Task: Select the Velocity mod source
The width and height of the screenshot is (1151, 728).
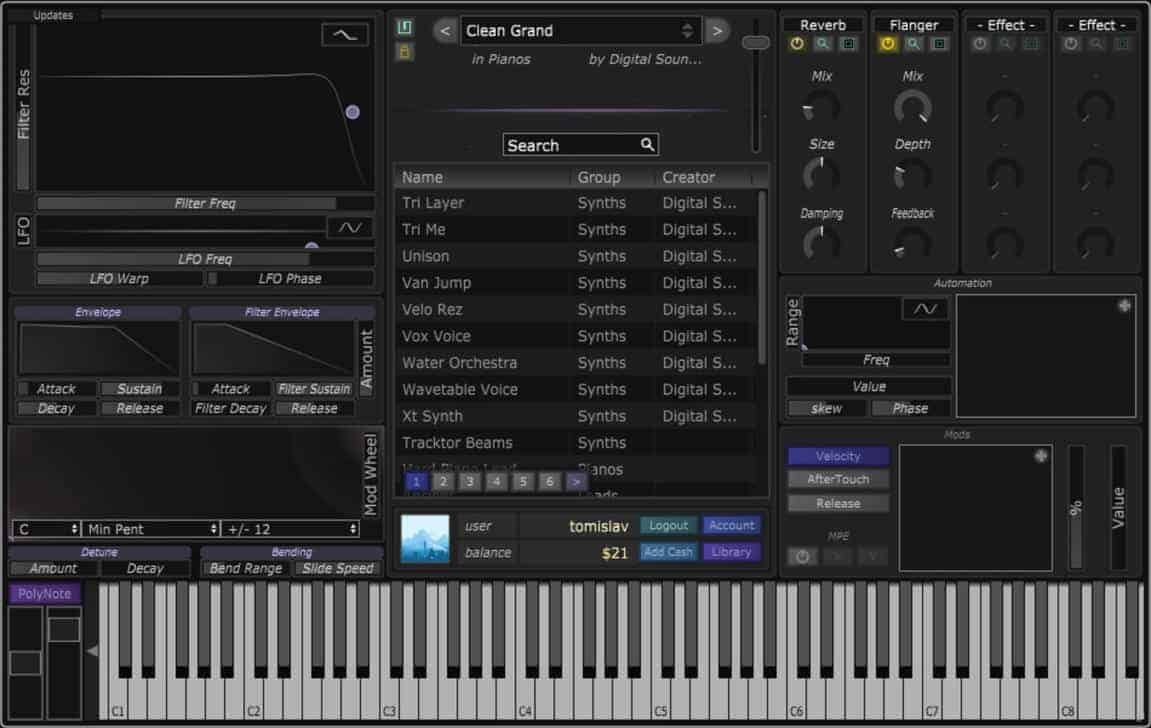Action: coord(838,456)
